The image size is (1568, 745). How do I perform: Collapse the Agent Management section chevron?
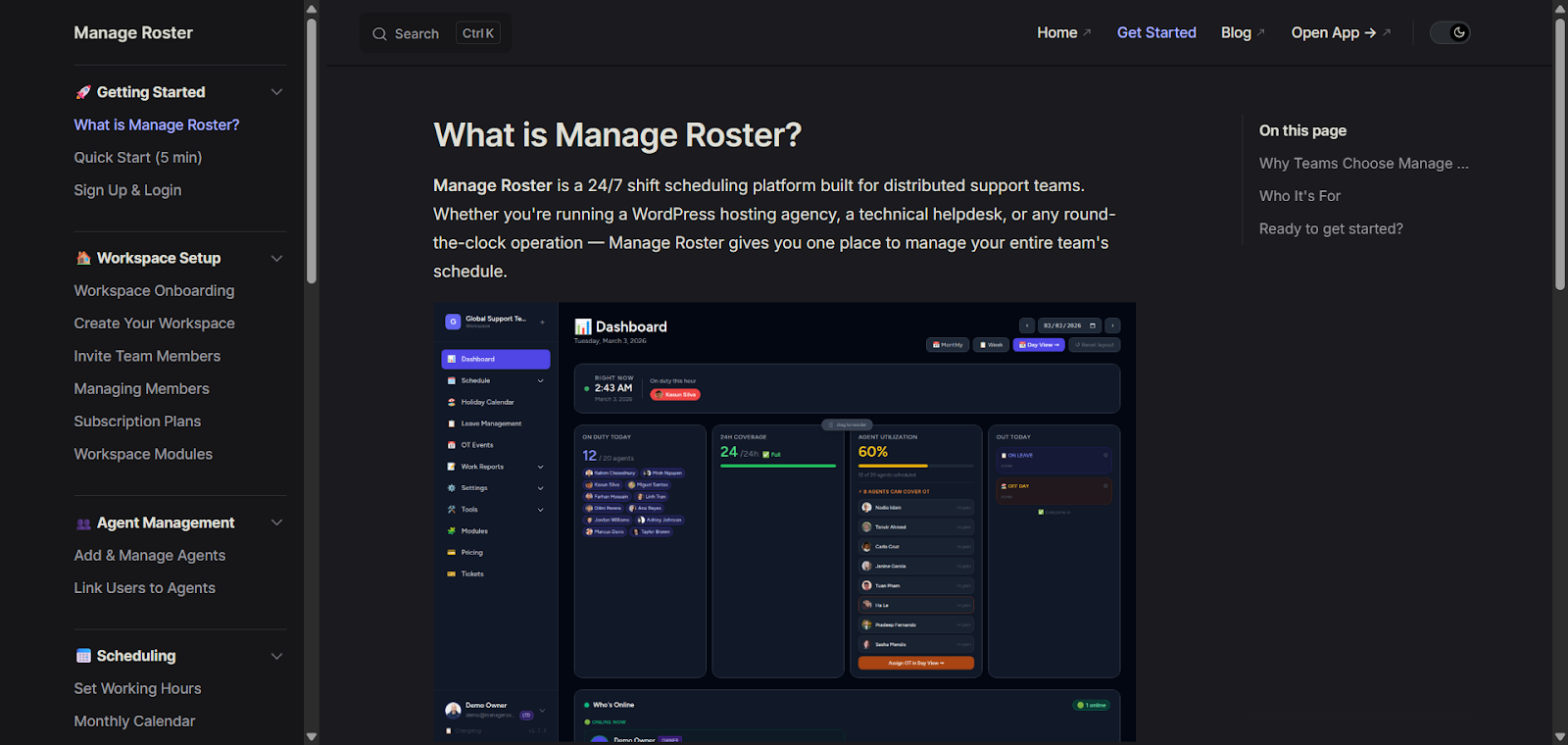tap(276, 522)
